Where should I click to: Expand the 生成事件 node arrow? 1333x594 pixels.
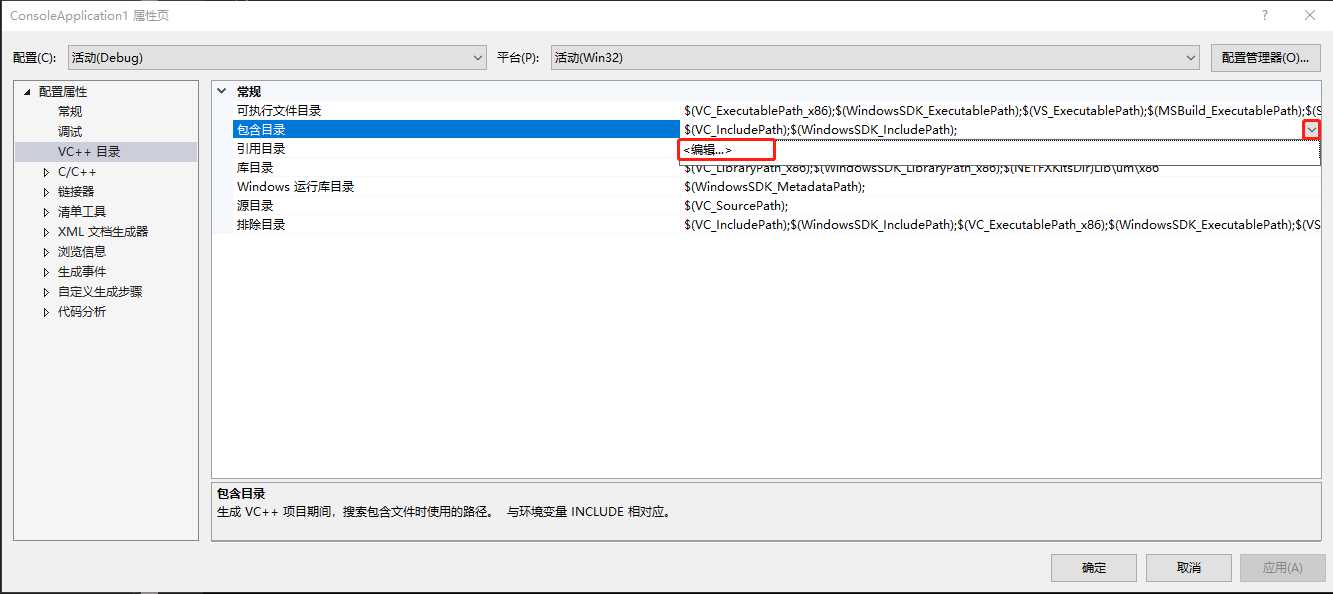46,272
